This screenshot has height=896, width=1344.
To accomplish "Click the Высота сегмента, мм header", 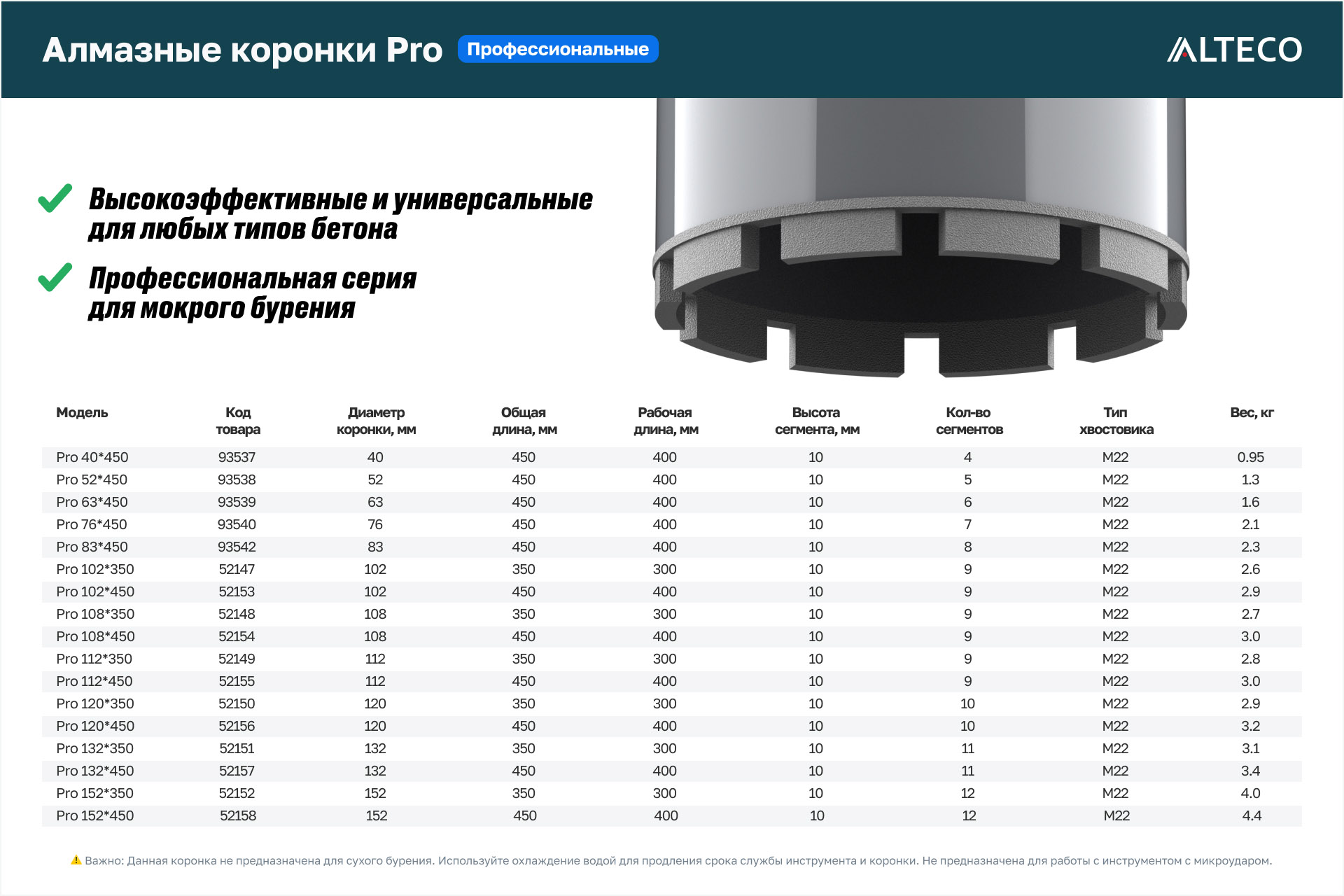I will pyautogui.click(x=817, y=421).
